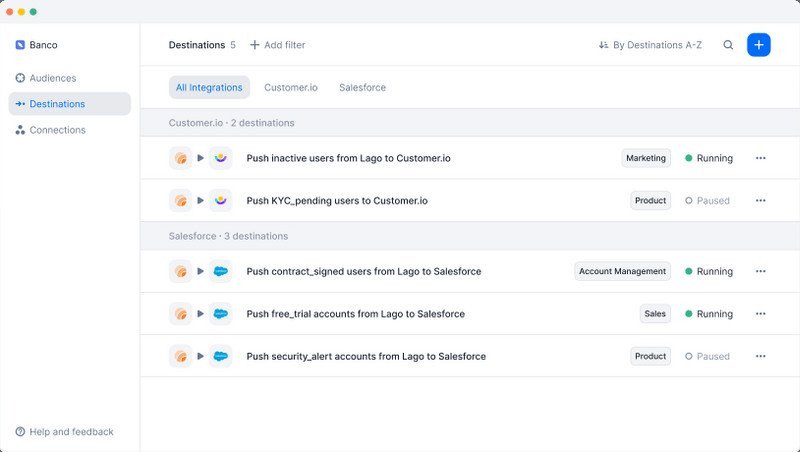
Task: Click the Account Management tag
Action: [622, 271]
